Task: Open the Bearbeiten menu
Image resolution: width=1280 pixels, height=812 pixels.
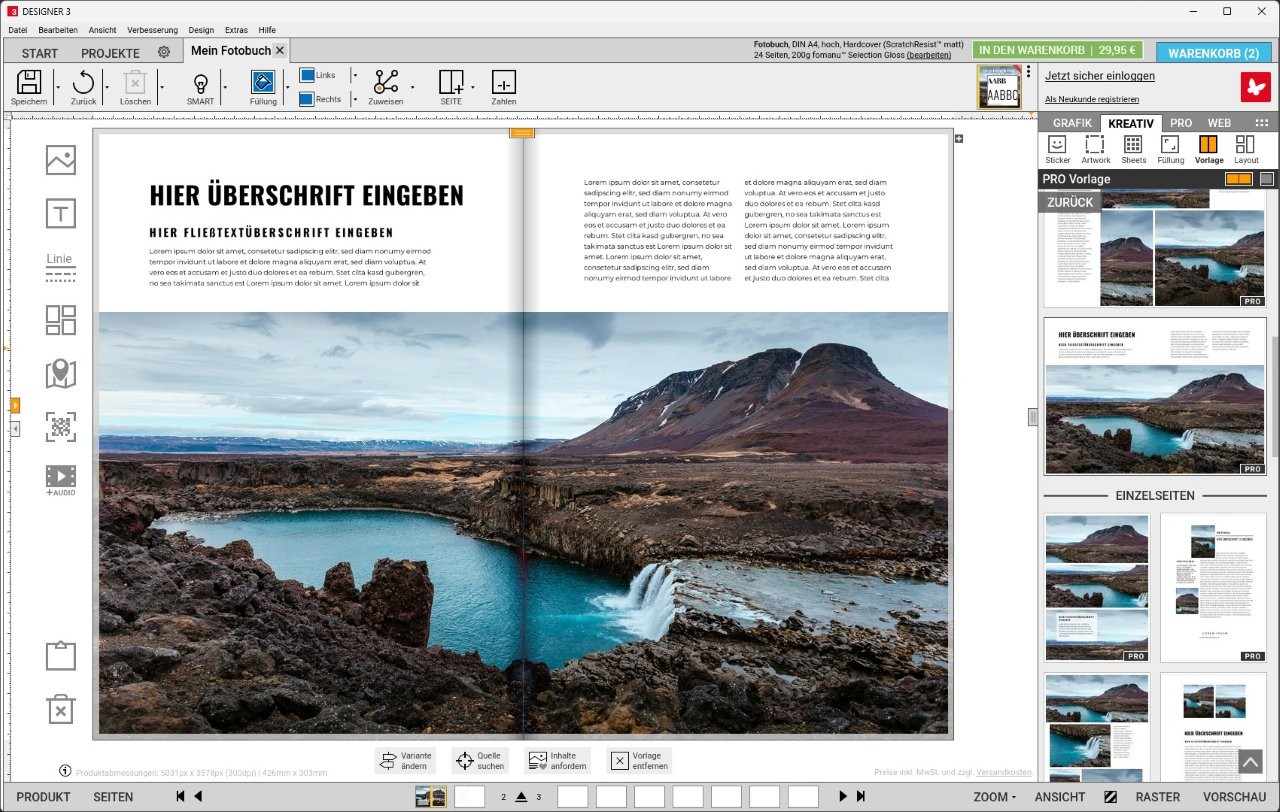Action: tap(58, 30)
